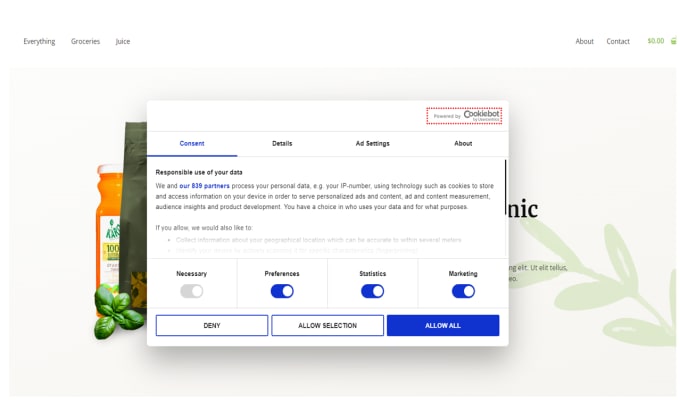
Task: Go to the Juice category
Action: pos(123,41)
